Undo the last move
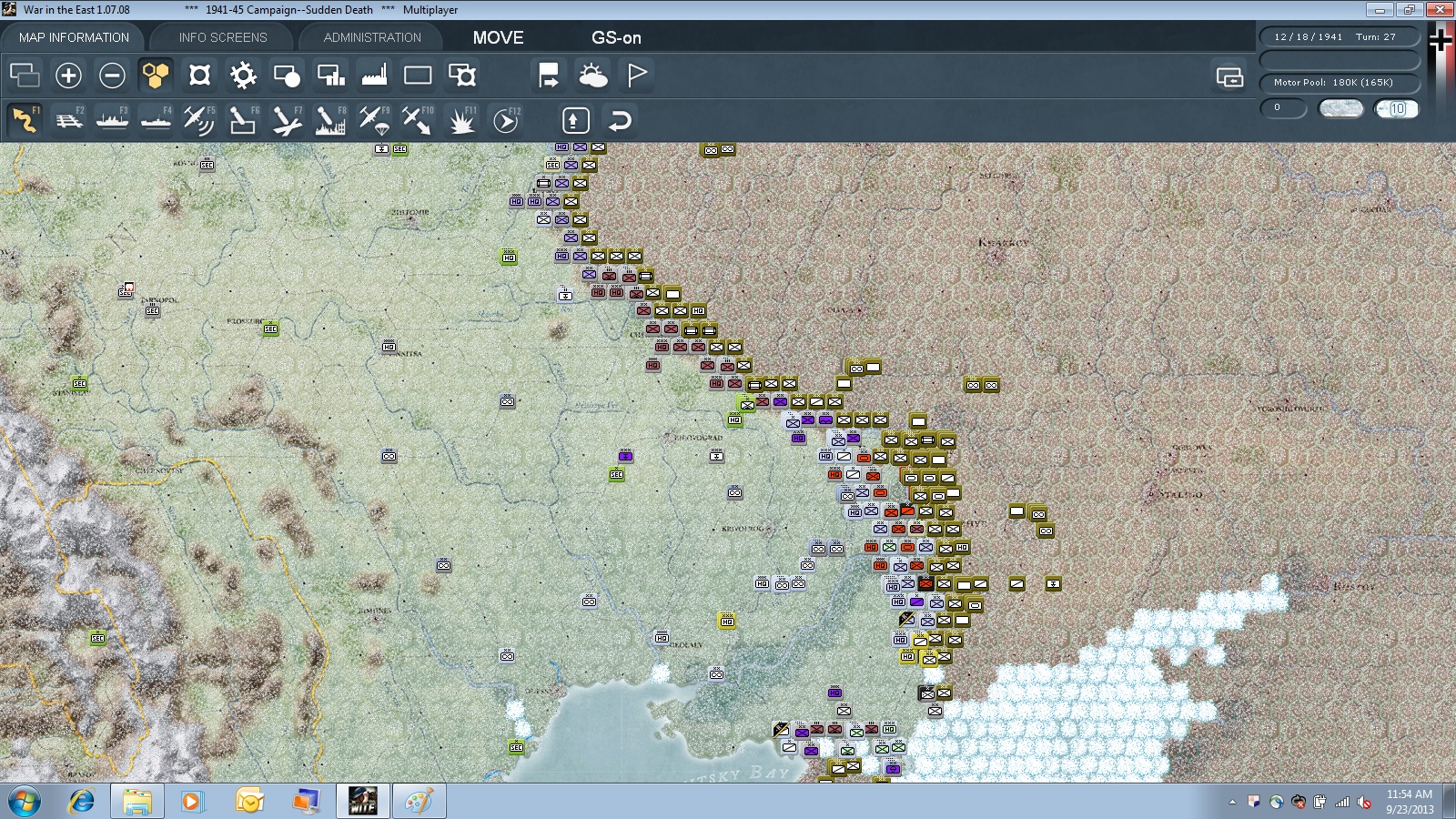The height and width of the screenshot is (819, 1456). coord(620,120)
